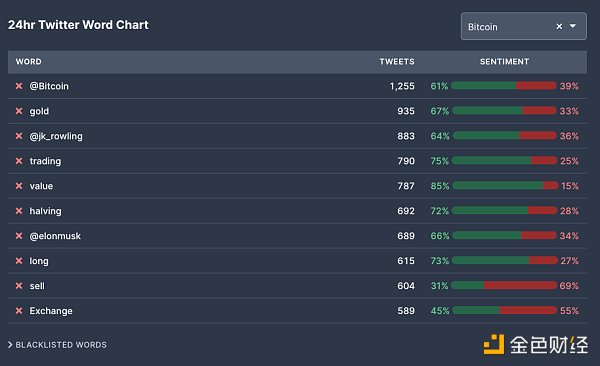Image resolution: width=600 pixels, height=366 pixels.
Task: Sort by the WORD column header
Action: pos(29,62)
